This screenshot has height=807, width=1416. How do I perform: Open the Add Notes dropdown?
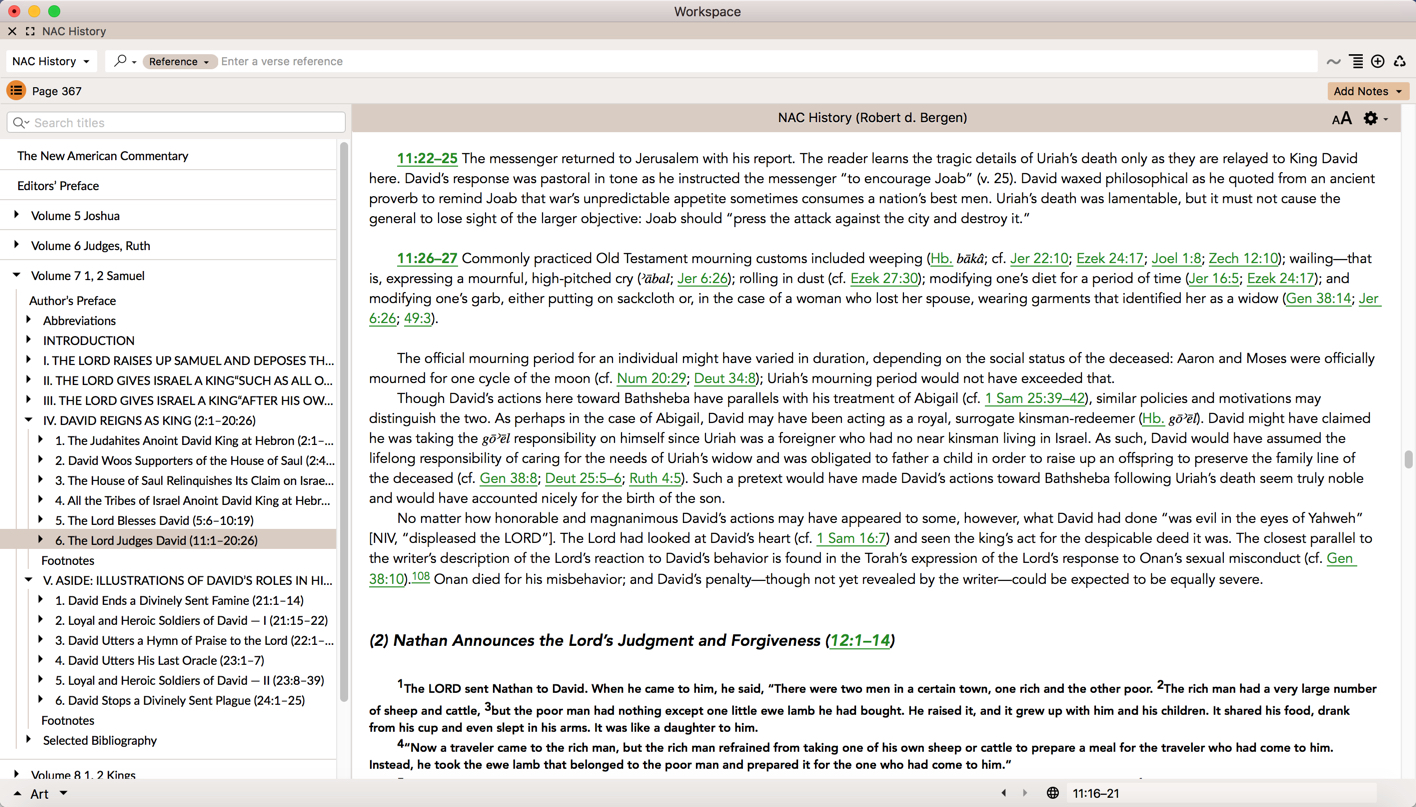(1368, 91)
